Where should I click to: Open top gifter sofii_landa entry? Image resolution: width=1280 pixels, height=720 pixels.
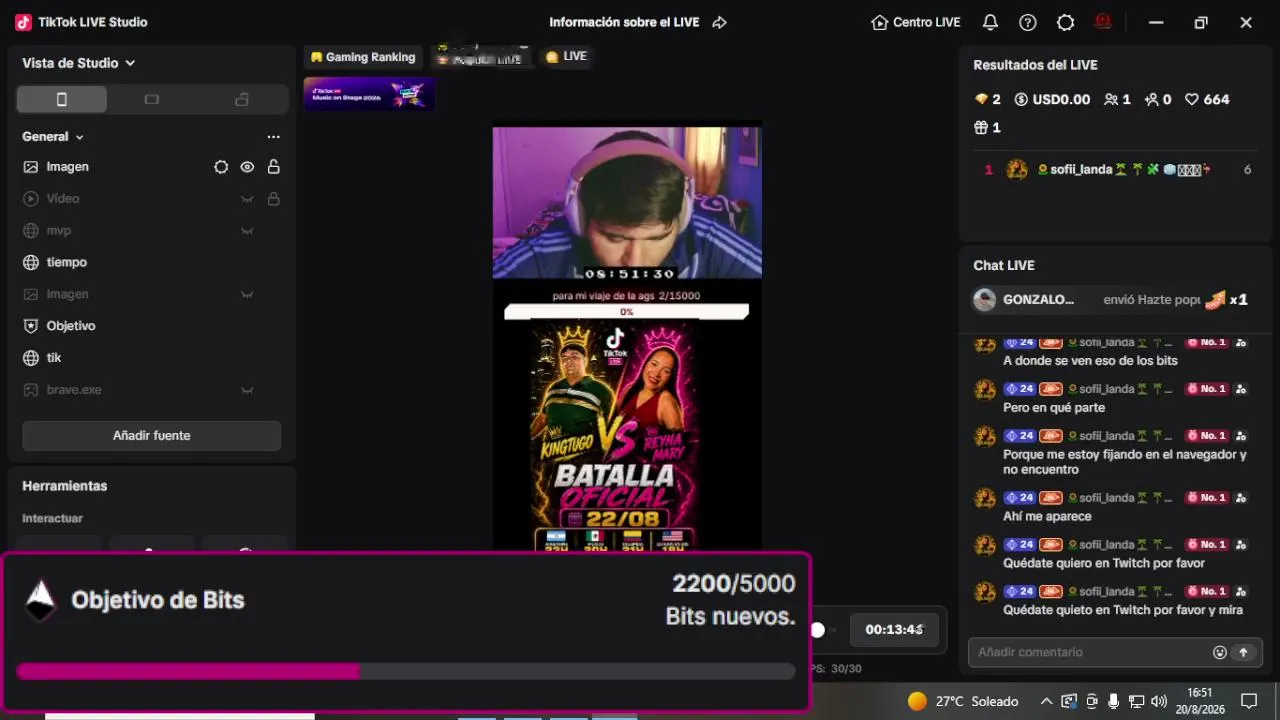point(1116,170)
